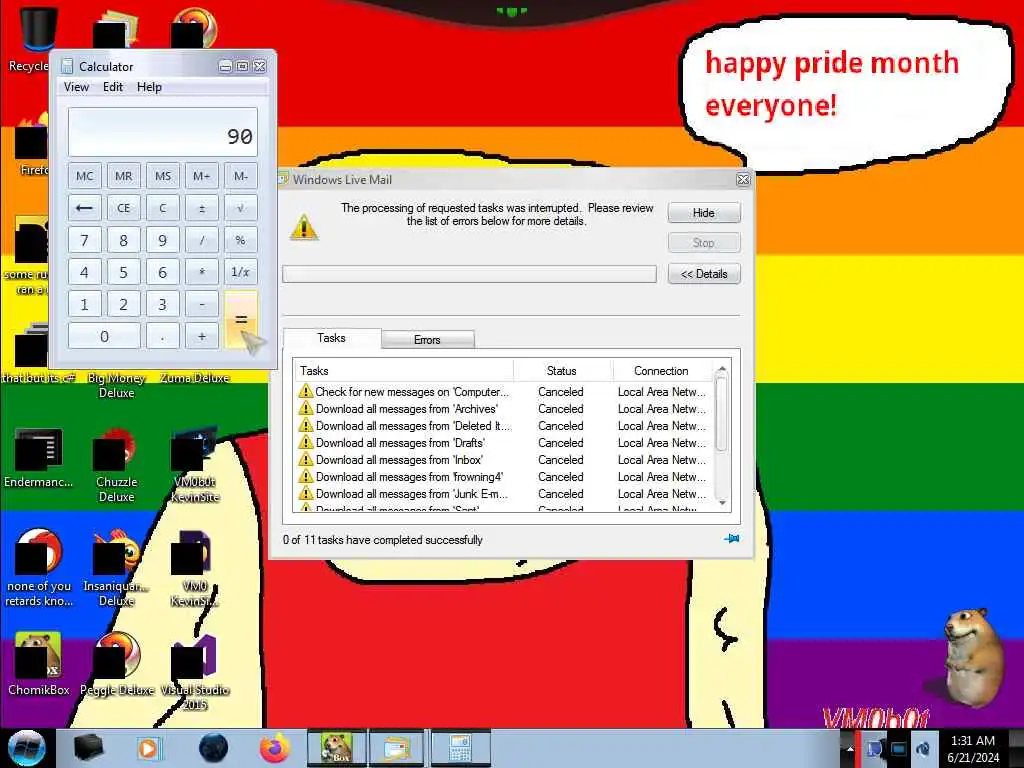Open the Calculator View menu
Screen dimensions: 1024x768
click(76, 87)
